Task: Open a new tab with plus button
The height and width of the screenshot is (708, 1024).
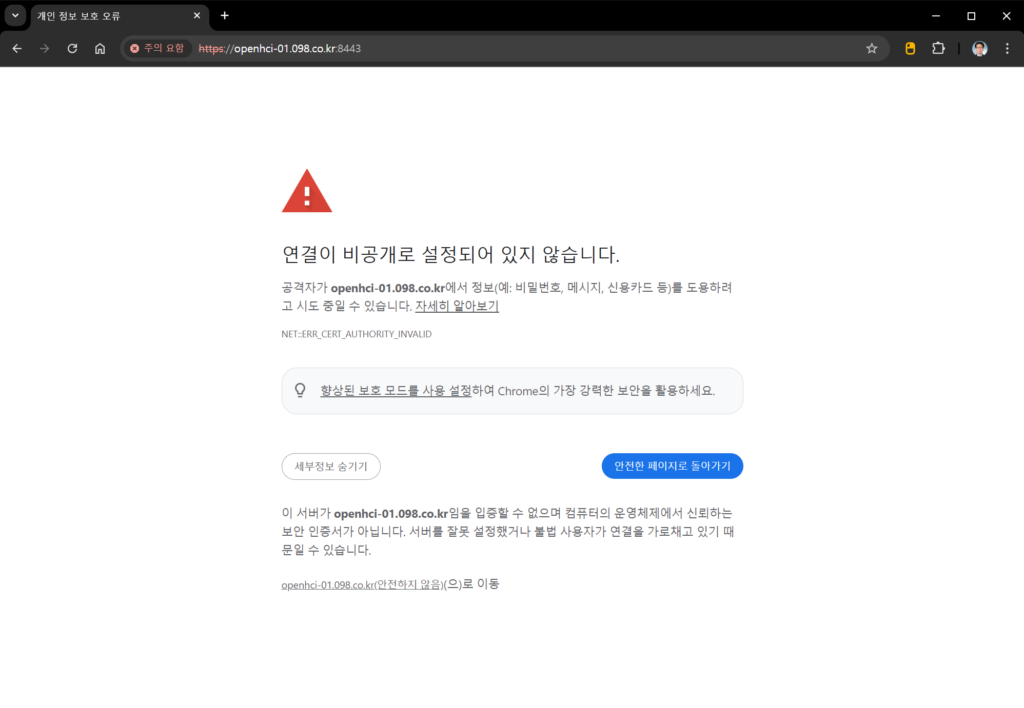Action: pos(225,16)
